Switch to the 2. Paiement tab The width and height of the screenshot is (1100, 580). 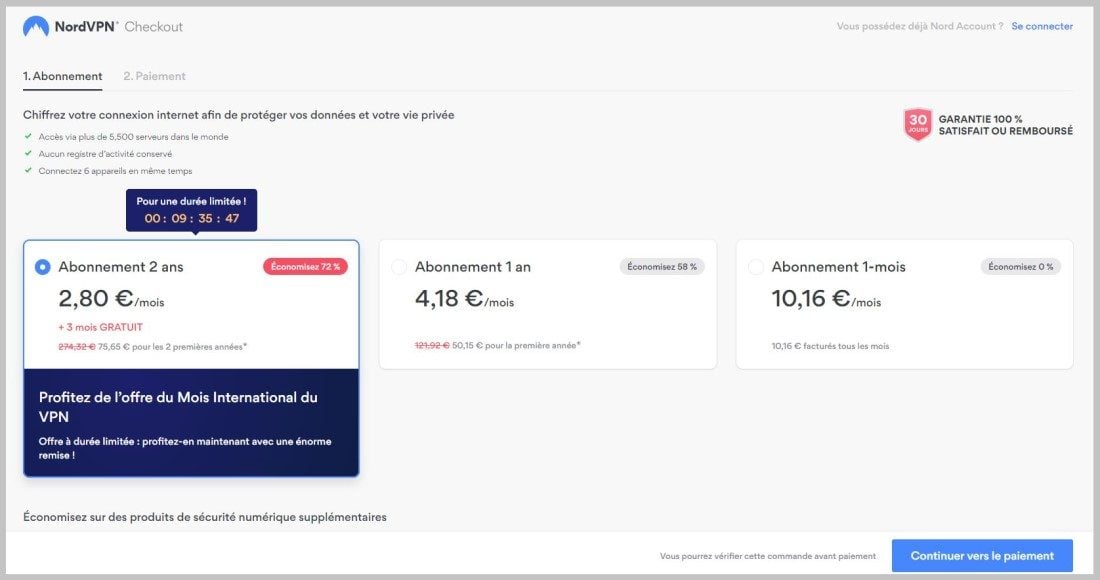pyautogui.click(x=154, y=76)
